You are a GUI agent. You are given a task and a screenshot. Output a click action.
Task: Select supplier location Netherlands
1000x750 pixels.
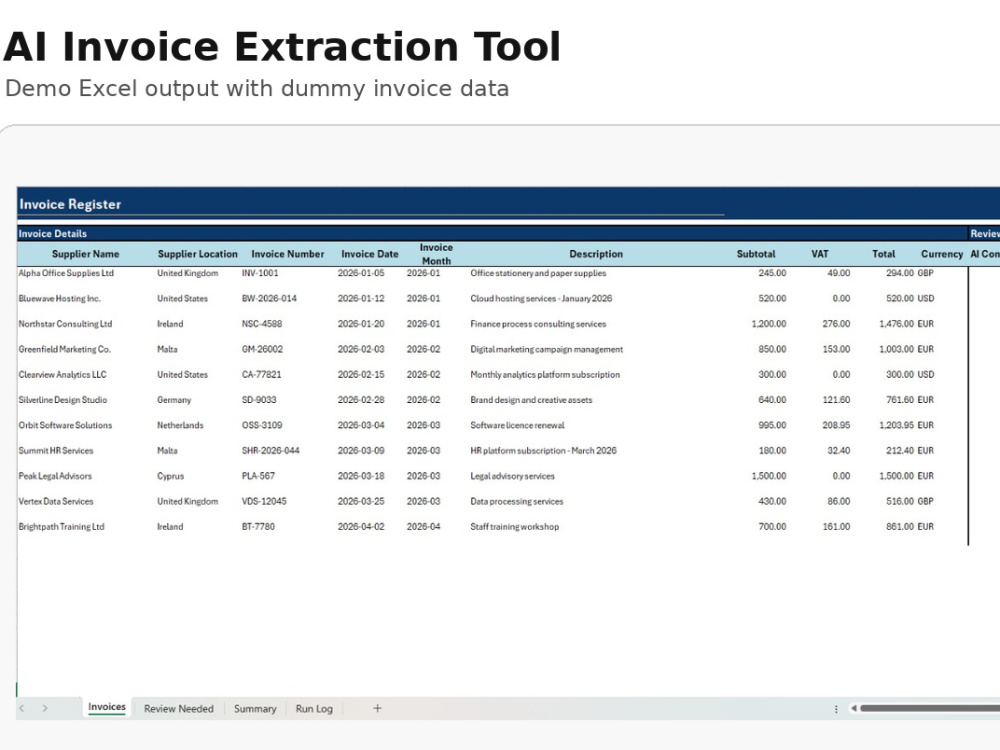(x=180, y=425)
